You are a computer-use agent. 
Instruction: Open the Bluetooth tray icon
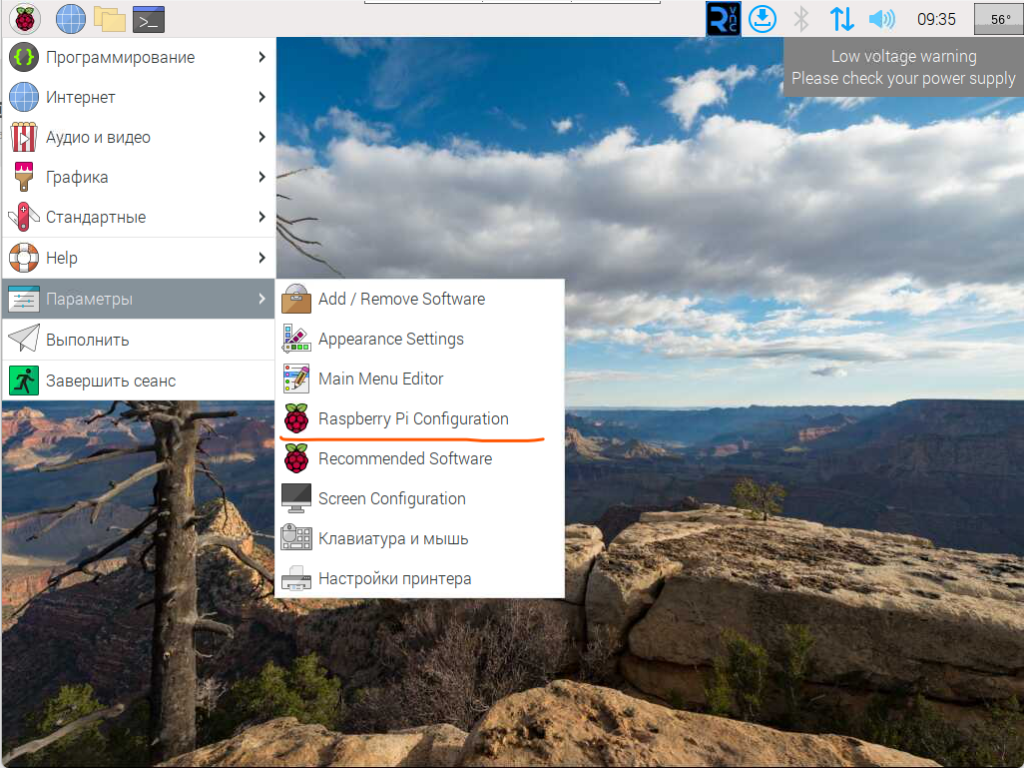(801, 19)
